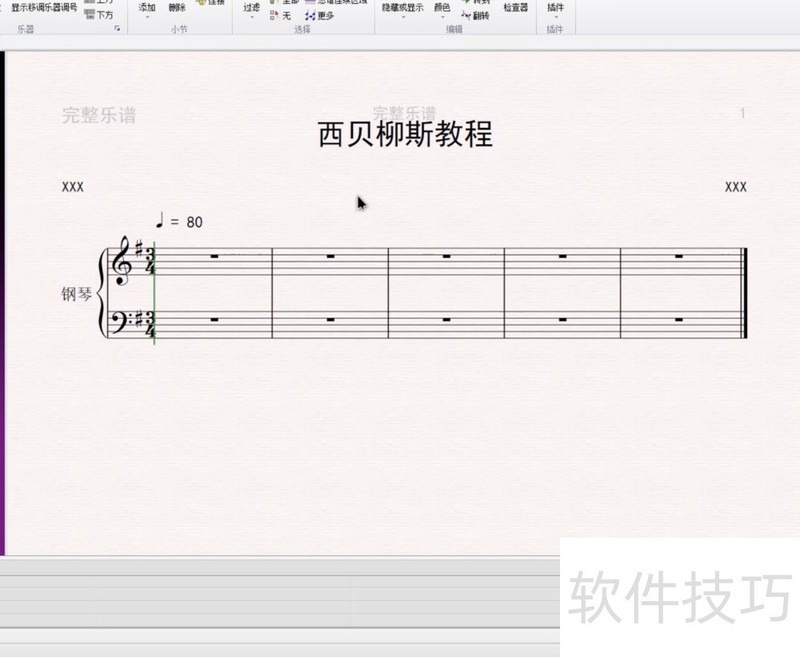Open the 过滤 selection dropdown

click(x=251, y=9)
